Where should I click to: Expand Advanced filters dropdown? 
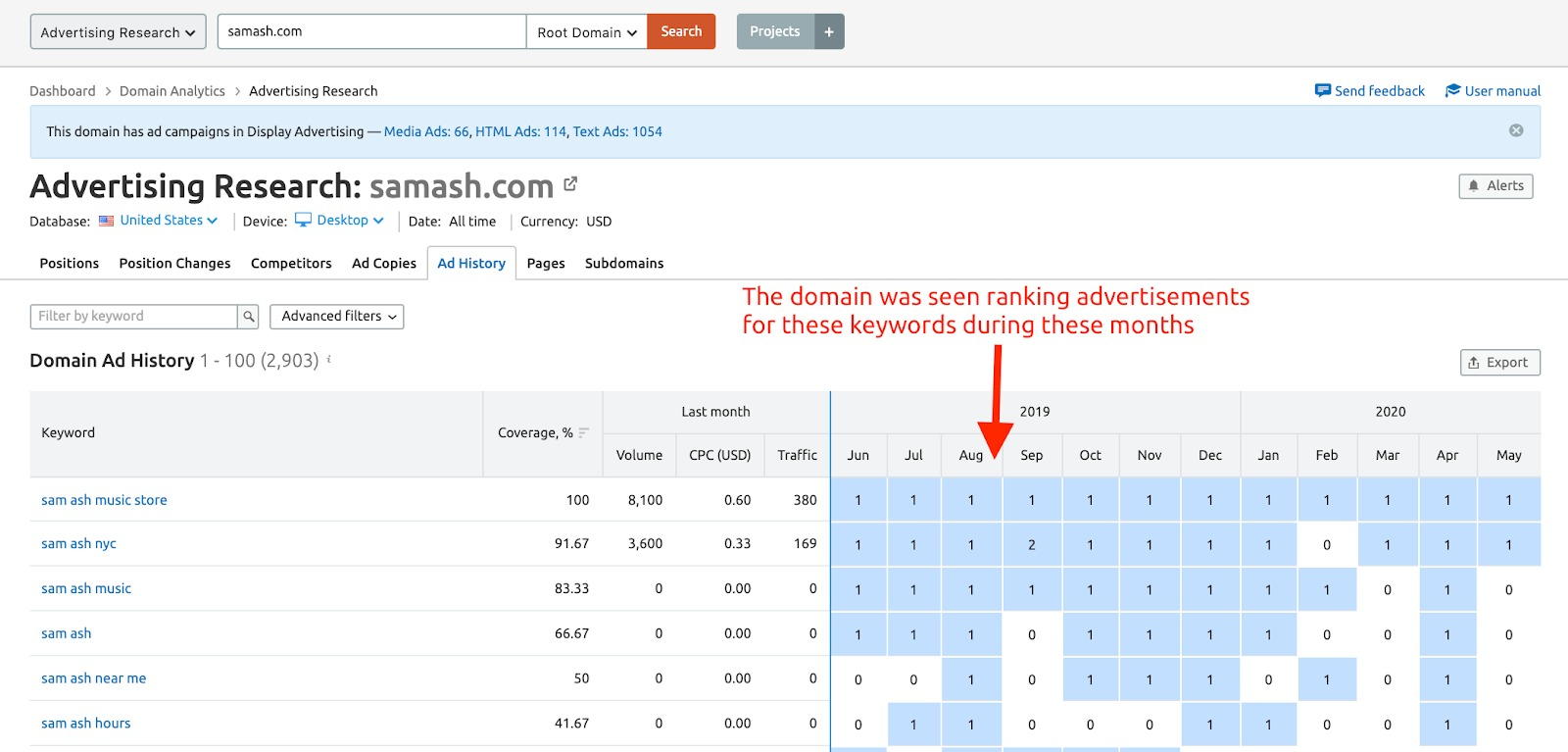pos(337,317)
